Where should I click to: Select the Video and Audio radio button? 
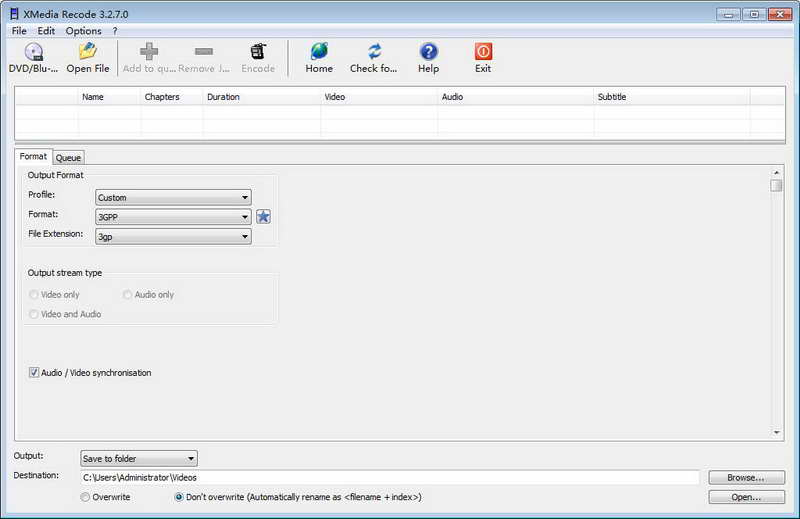pyautogui.click(x=34, y=314)
